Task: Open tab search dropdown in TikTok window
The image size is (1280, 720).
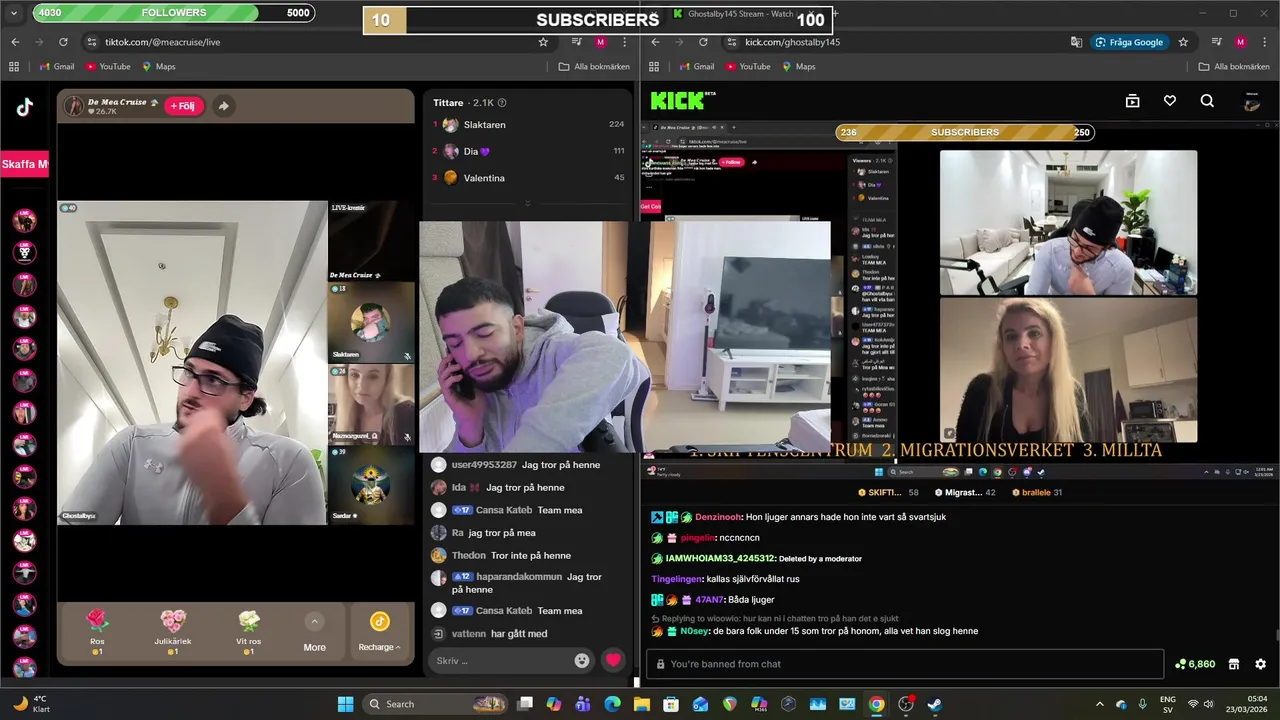Action: [14, 14]
